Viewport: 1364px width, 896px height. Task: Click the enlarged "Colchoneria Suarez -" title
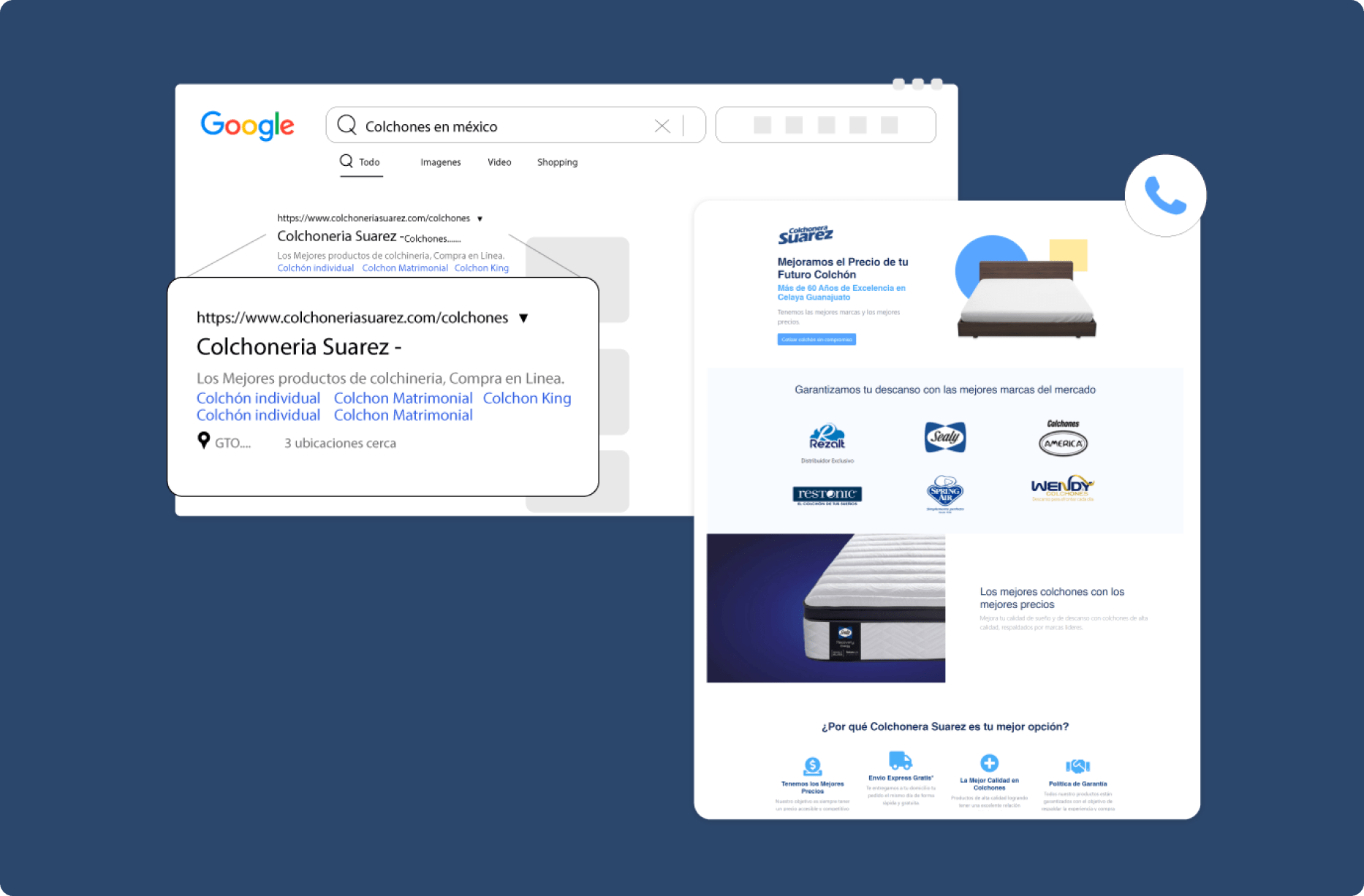[299, 346]
